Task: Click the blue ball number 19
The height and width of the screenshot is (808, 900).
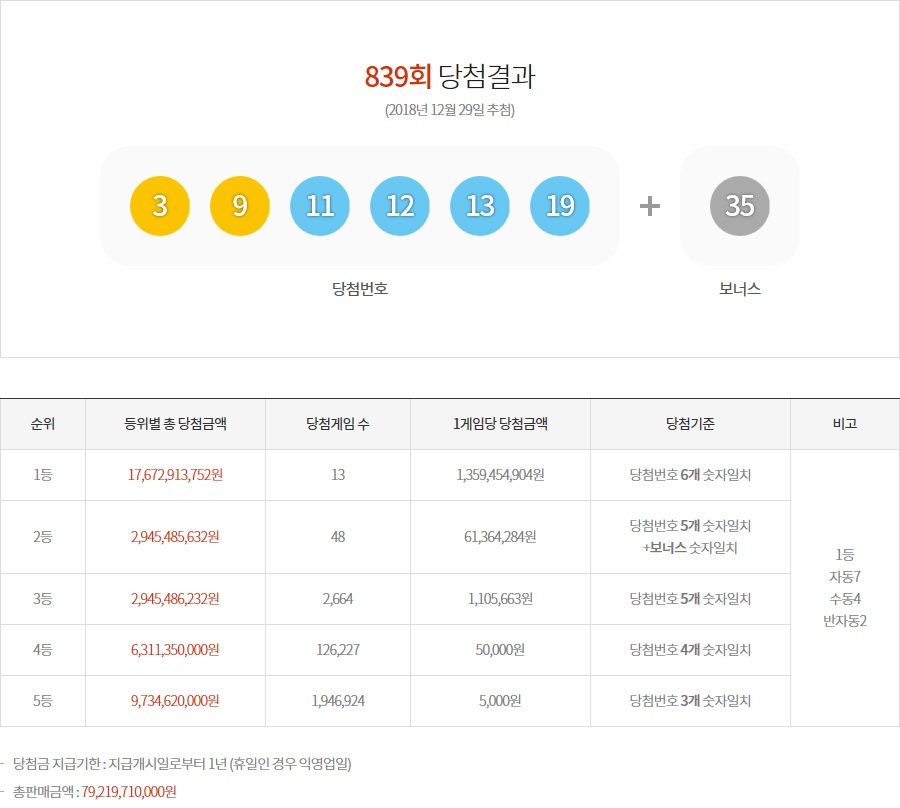Action: [560, 206]
